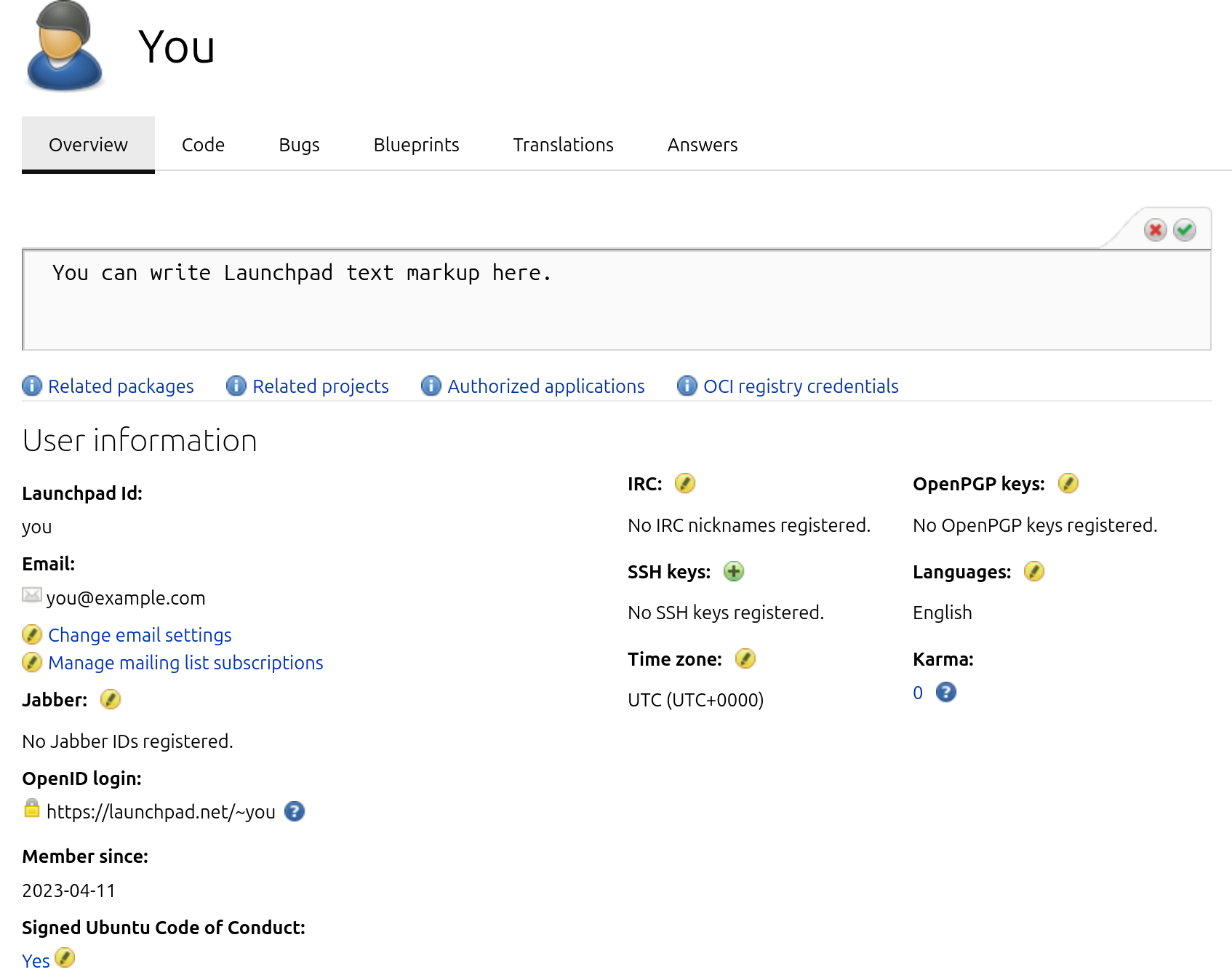Viewport: 1232px width, 980px height.
Task: Edit OpenPGP keys via pencil icon
Action: (1068, 483)
